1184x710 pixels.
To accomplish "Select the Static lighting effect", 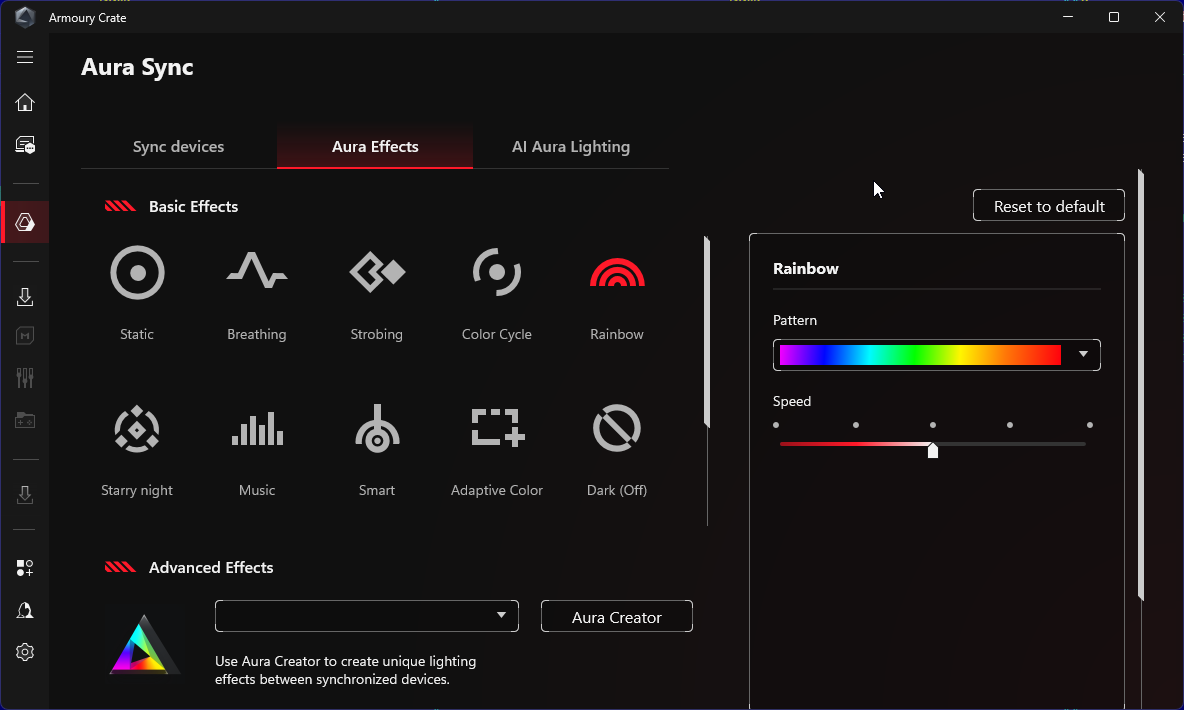I will [x=137, y=273].
